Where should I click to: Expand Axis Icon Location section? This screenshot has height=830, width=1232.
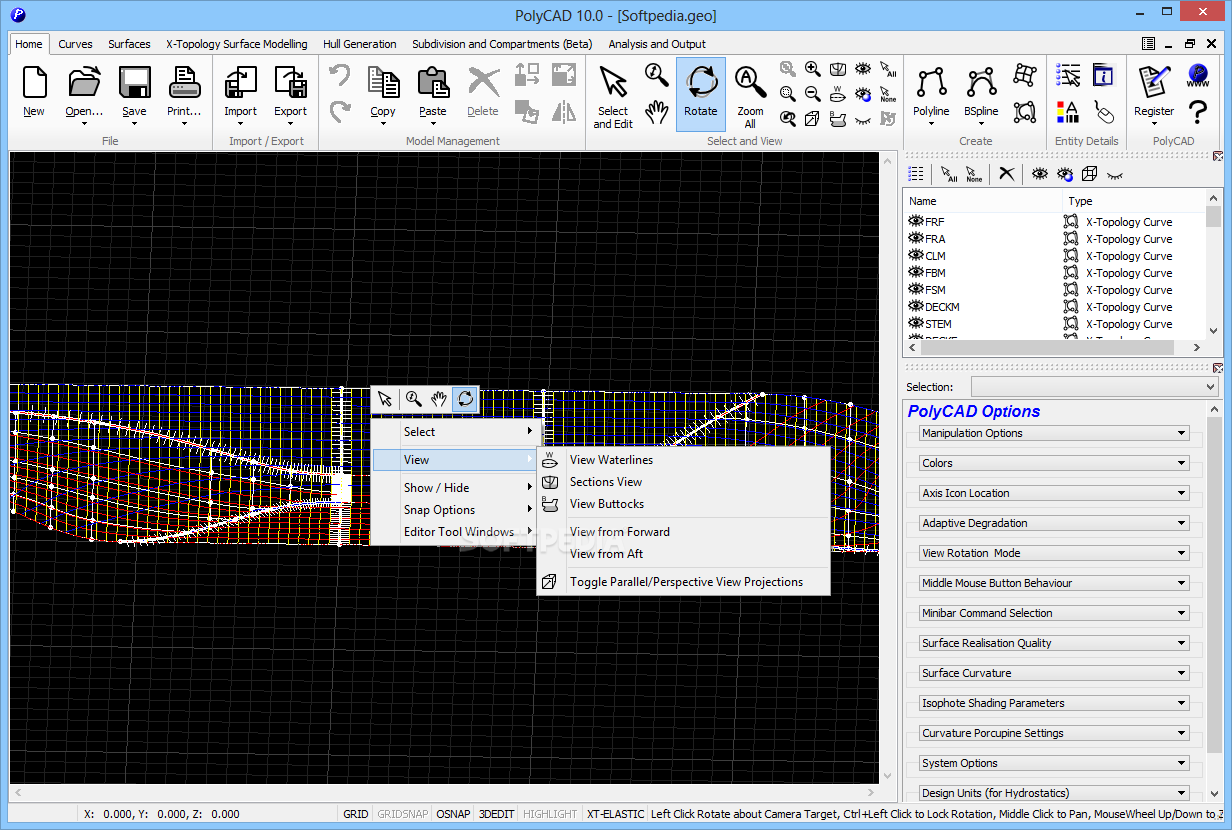click(x=1054, y=493)
